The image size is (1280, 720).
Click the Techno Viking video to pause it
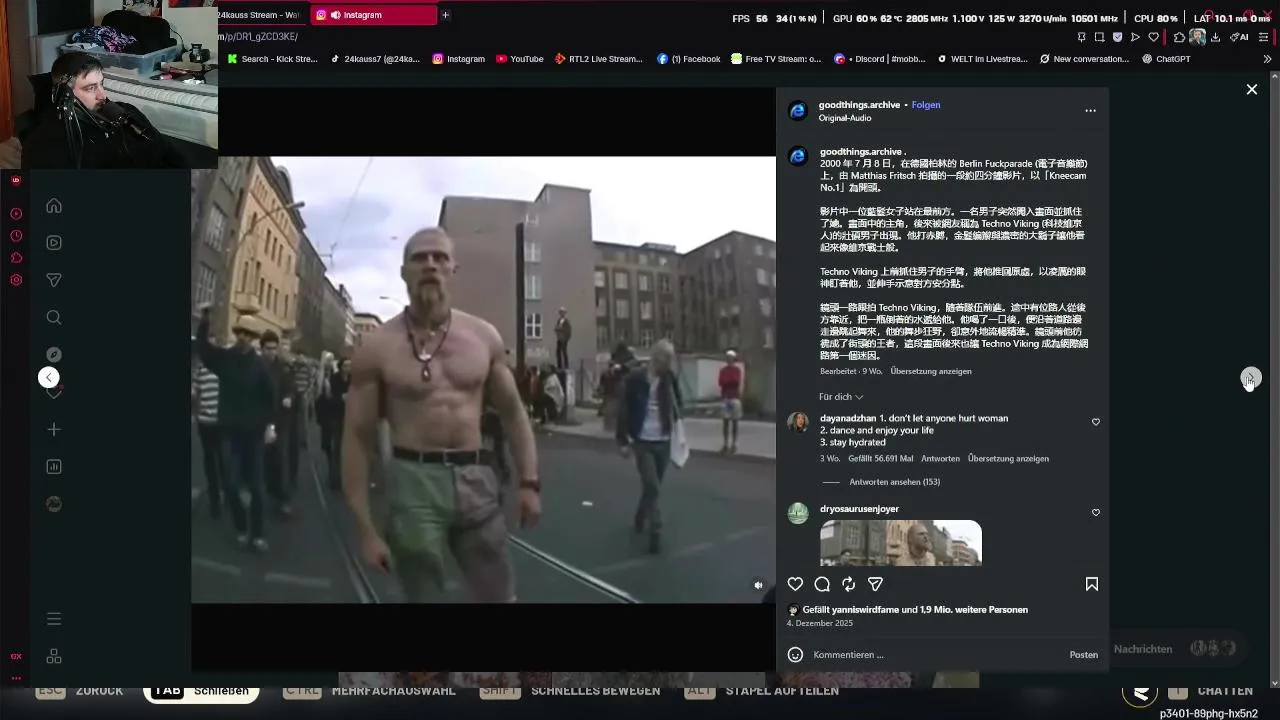483,380
